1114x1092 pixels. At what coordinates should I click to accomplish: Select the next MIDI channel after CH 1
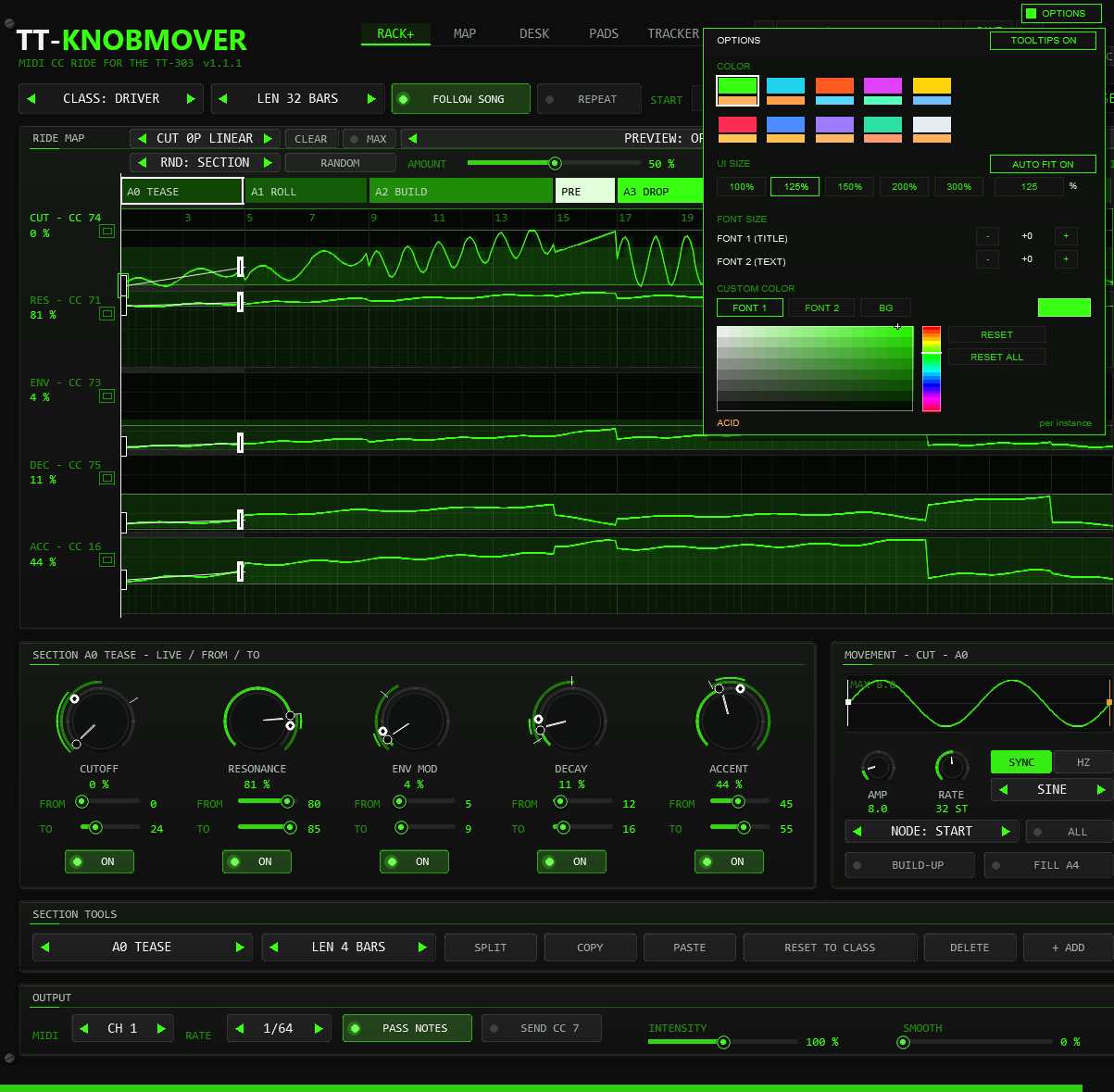coord(161,1029)
